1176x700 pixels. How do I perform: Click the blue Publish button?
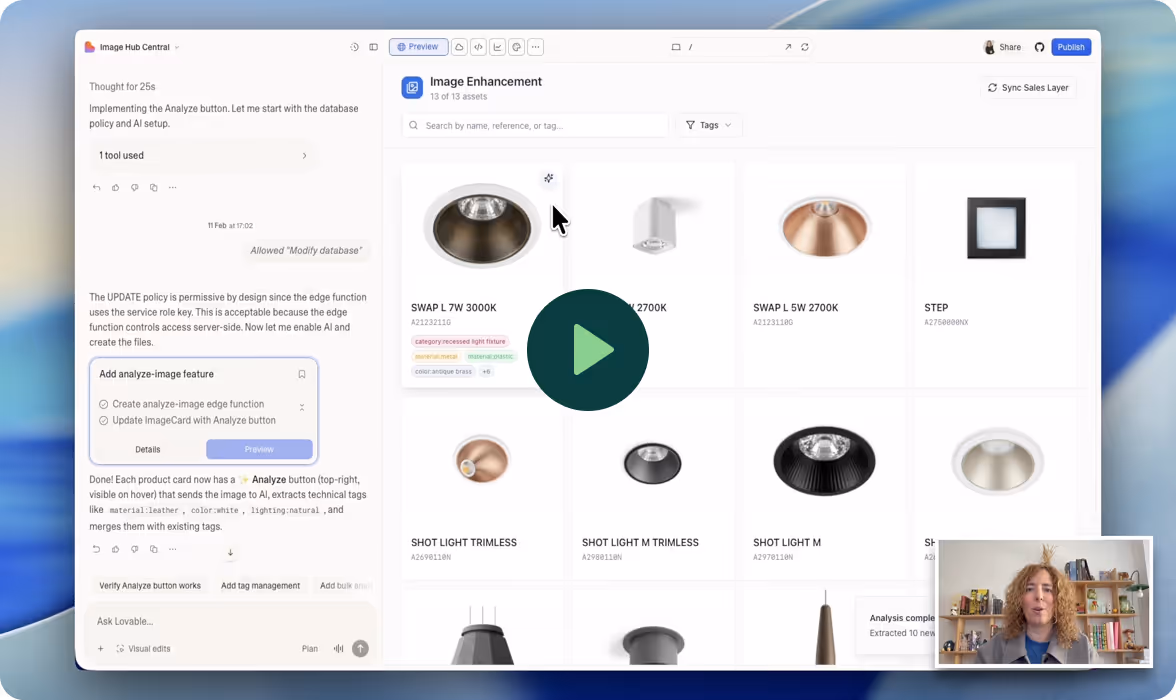coord(1071,47)
